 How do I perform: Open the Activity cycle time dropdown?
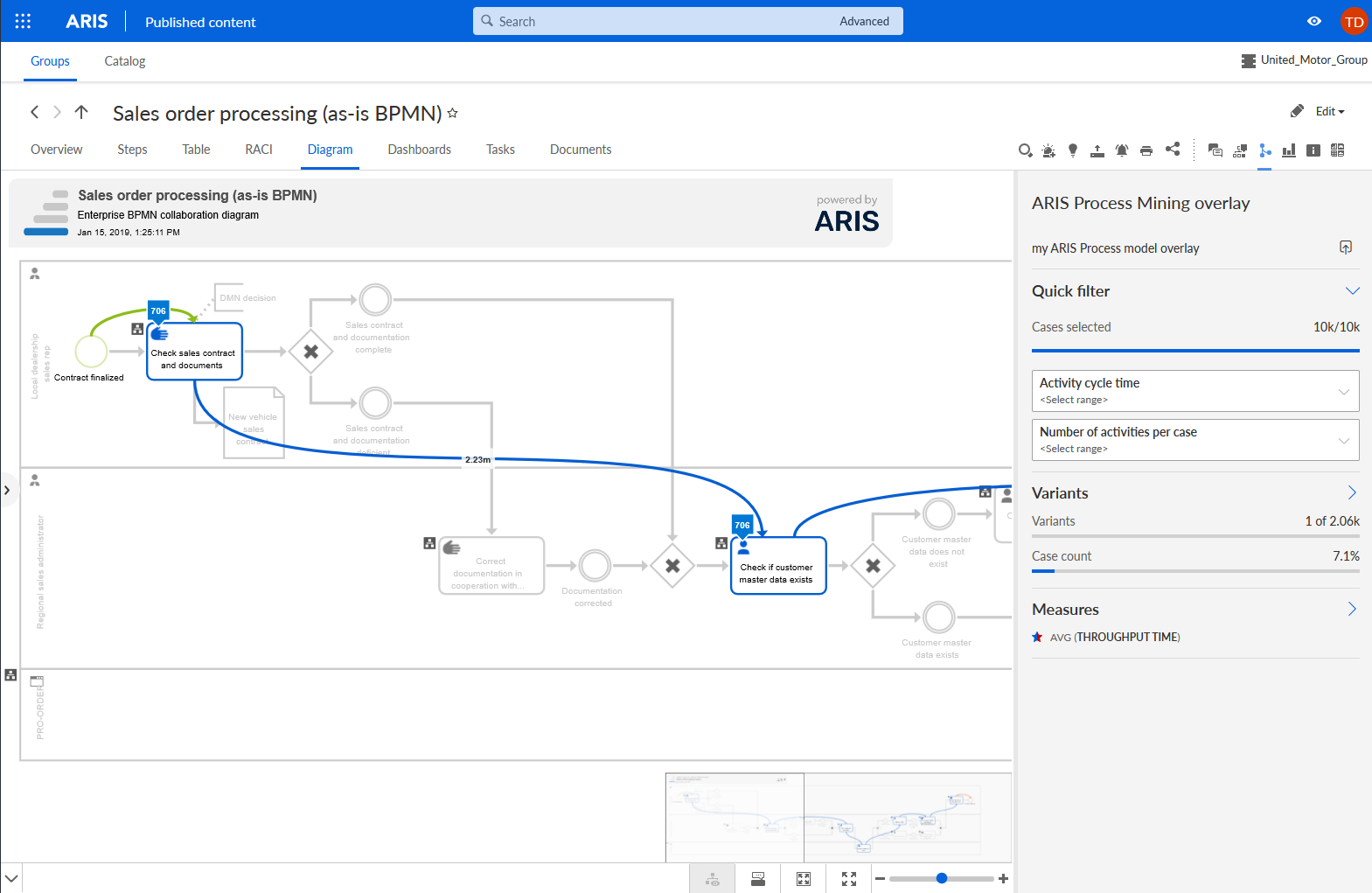click(x=1195, y=391)
